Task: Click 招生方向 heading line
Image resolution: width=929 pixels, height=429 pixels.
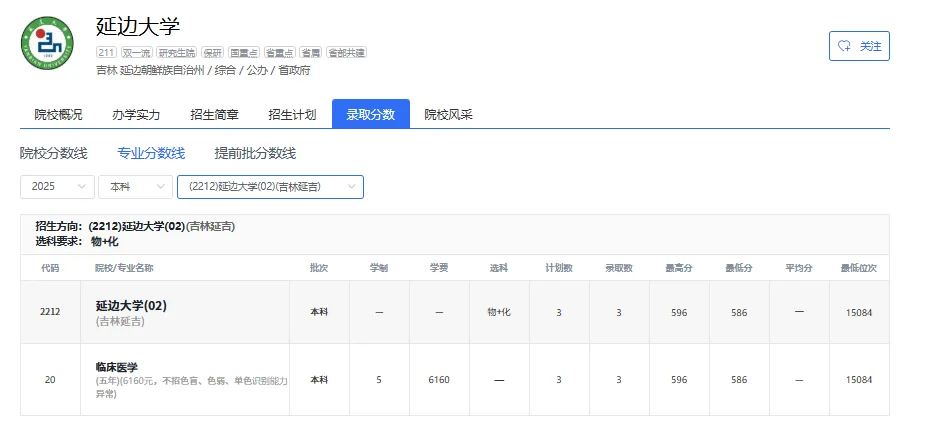Action: 135,226
